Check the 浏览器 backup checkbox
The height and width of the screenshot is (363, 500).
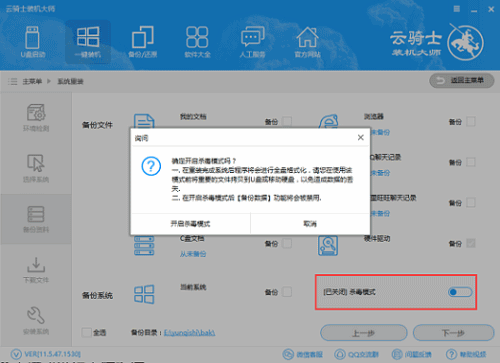pyautogui.click(x=471, y=121)
